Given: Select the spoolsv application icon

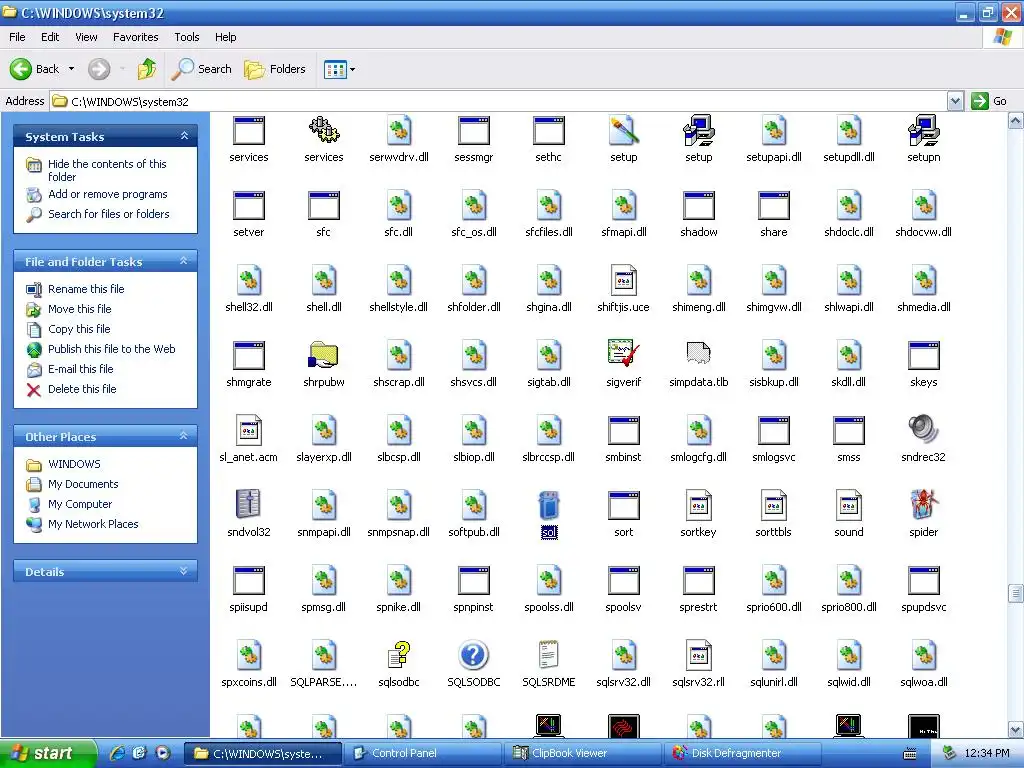Looking at the screenshot, I should [x=624, y=581].
